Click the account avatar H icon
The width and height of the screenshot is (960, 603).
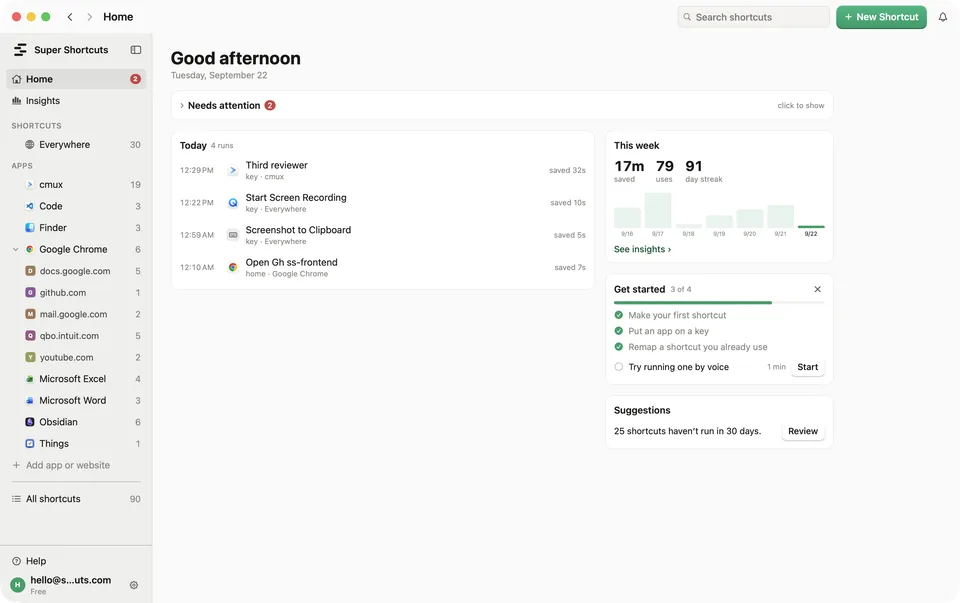(x=18, y=585)
